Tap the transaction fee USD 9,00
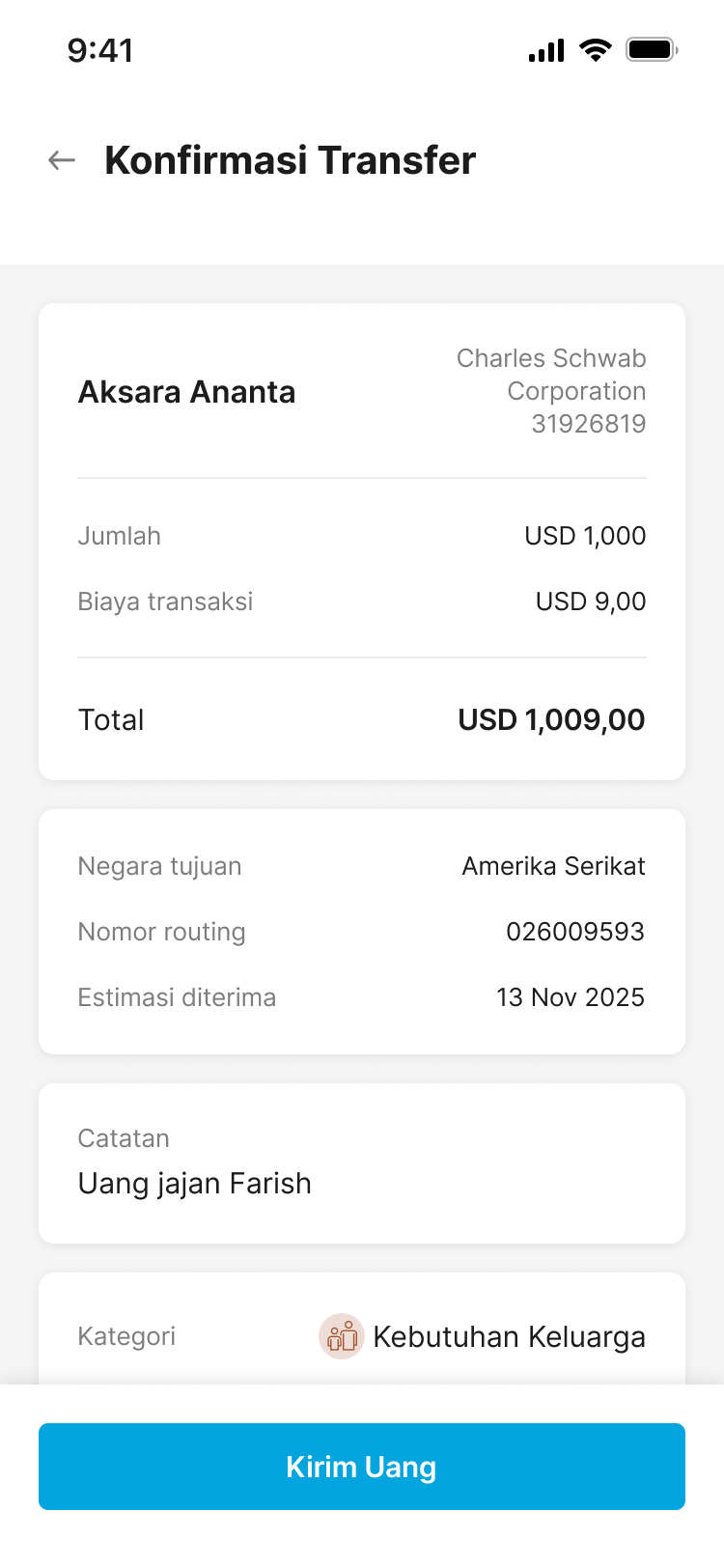The height and width of the screenshot is (1568, 724). [x=591, y=602]
